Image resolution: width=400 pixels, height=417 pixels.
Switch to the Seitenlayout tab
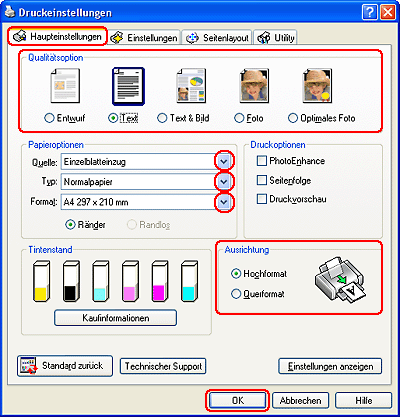(217, 38)
